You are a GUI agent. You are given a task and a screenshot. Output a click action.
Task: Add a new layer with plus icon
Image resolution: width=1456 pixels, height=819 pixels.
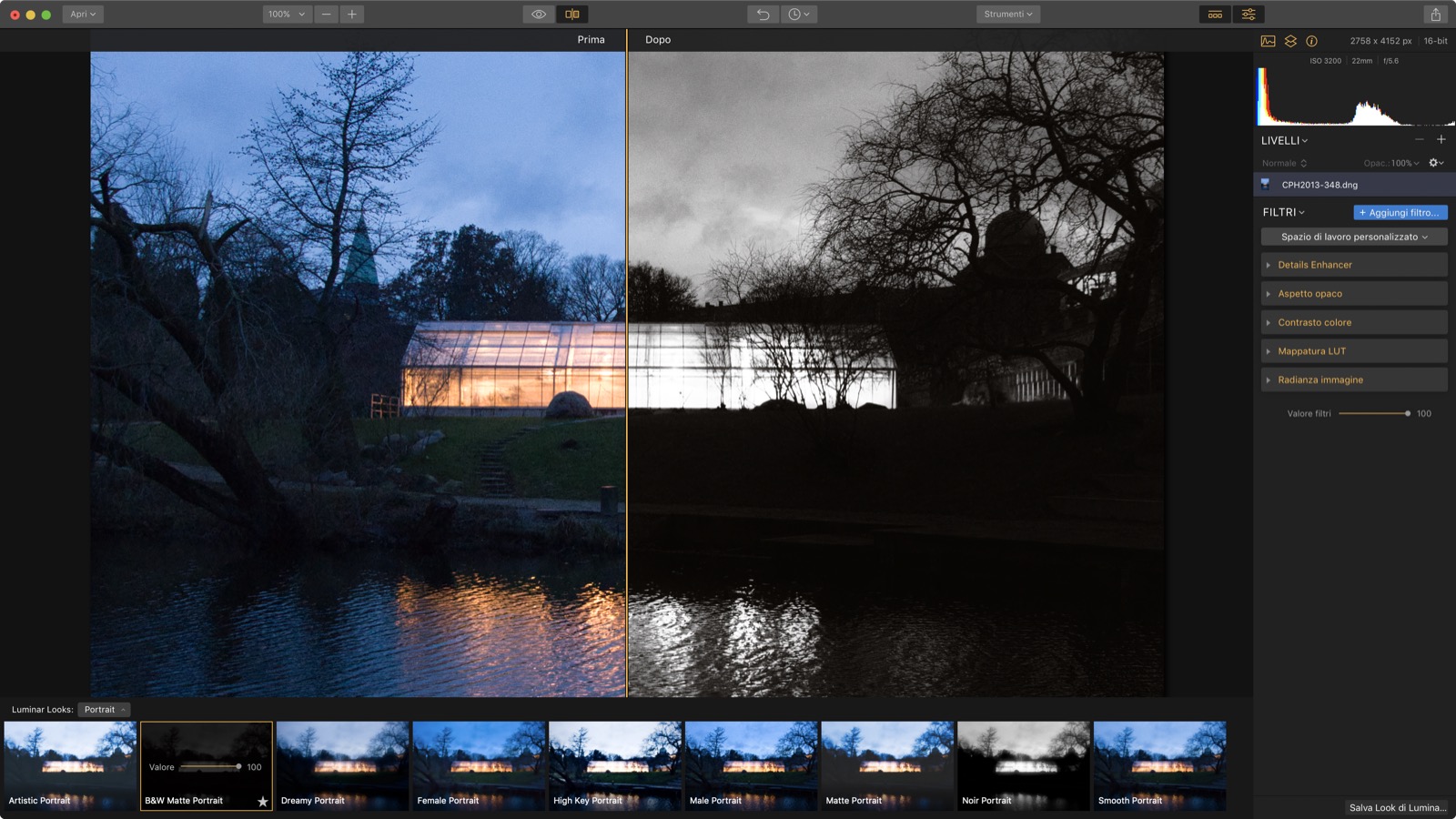click(1441, 139)
